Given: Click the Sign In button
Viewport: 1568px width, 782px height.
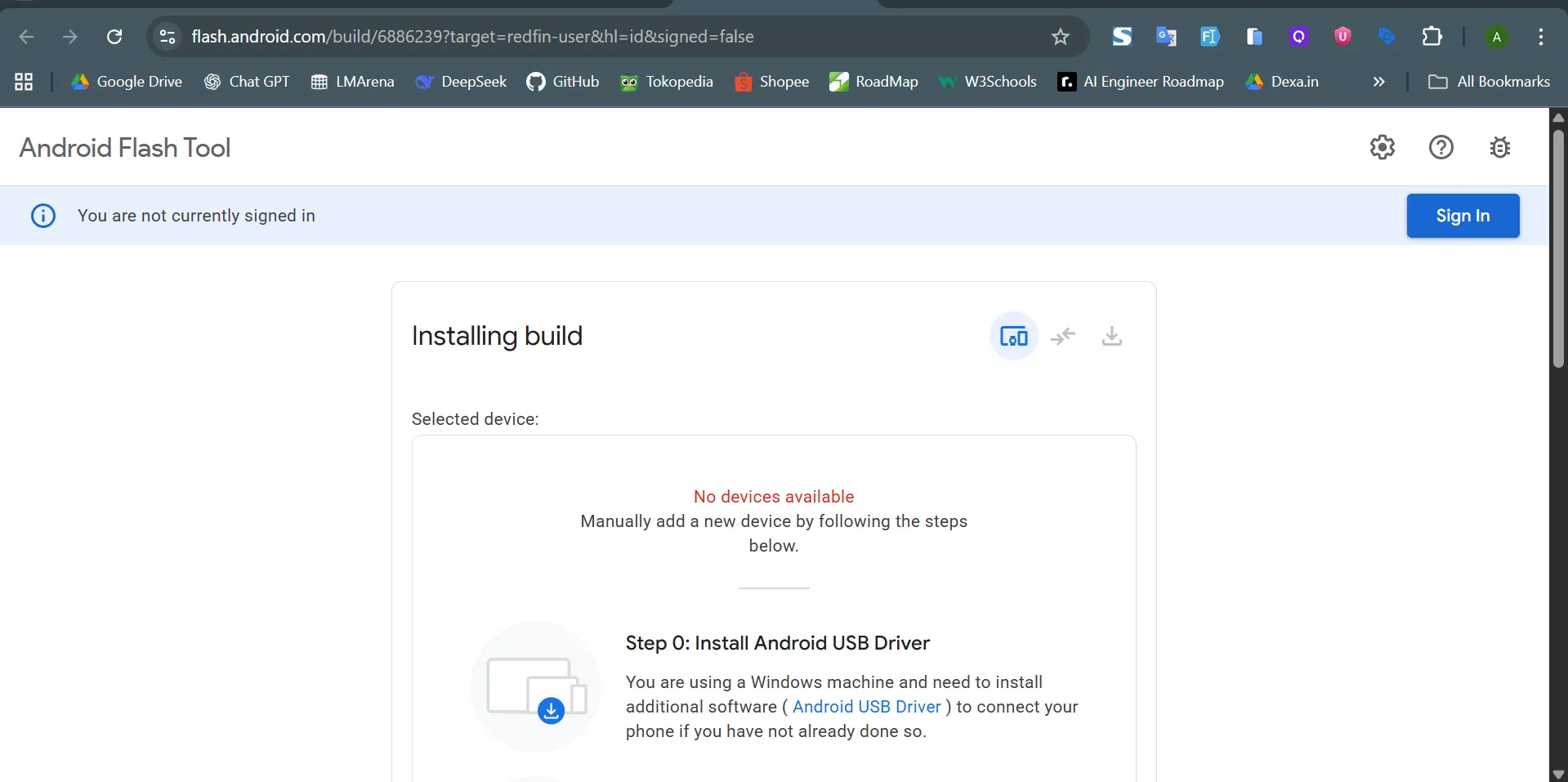Looking at the screenshot, I should click(x=1462, y=216).
